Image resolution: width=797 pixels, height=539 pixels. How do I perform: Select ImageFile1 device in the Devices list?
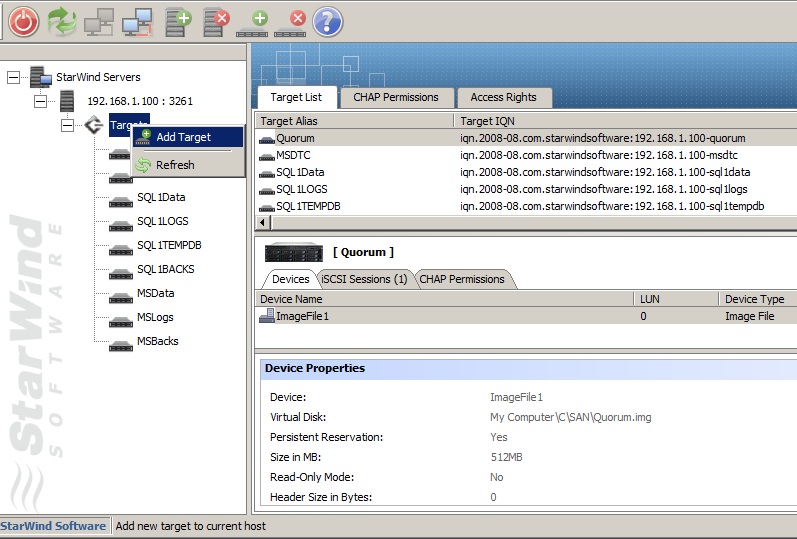click(x=302, y=316)
